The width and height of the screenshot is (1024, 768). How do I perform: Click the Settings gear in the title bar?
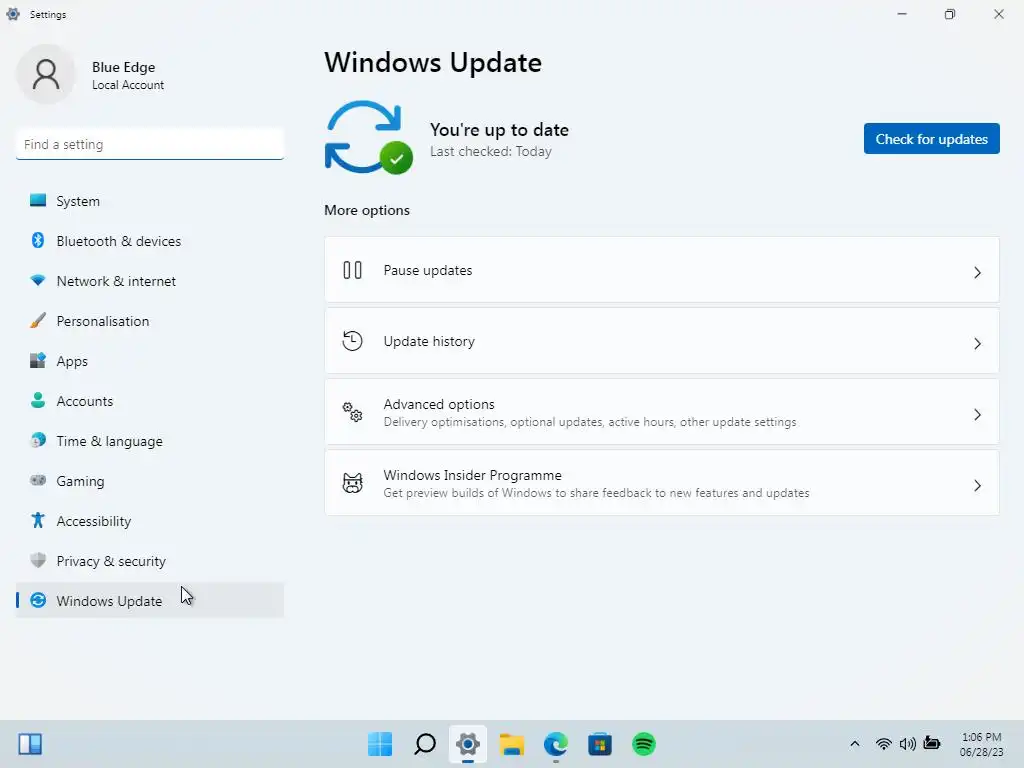pyautogui.click(x=13, y=14)
